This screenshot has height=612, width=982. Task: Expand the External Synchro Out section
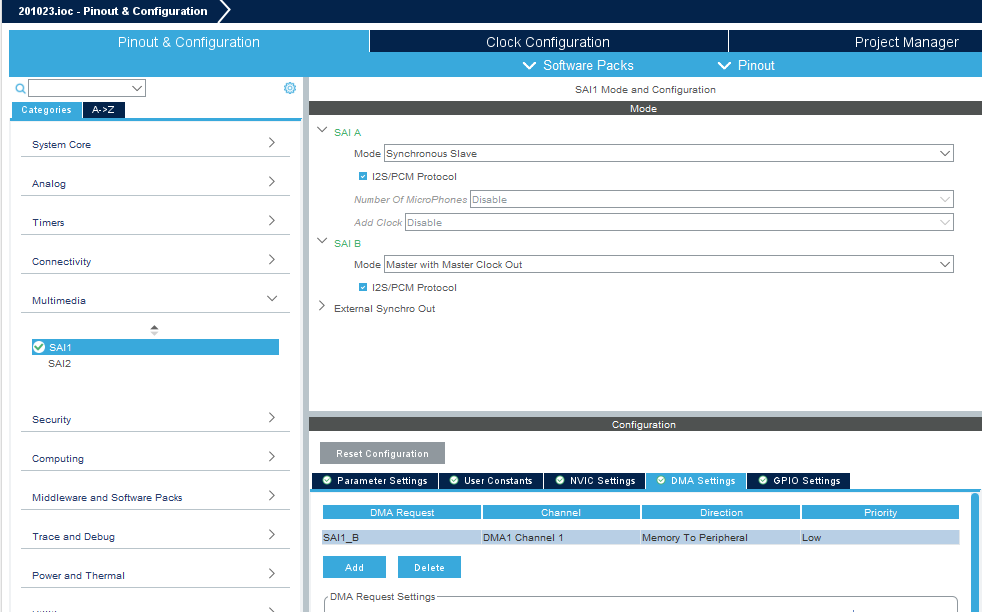pos(321,307)
